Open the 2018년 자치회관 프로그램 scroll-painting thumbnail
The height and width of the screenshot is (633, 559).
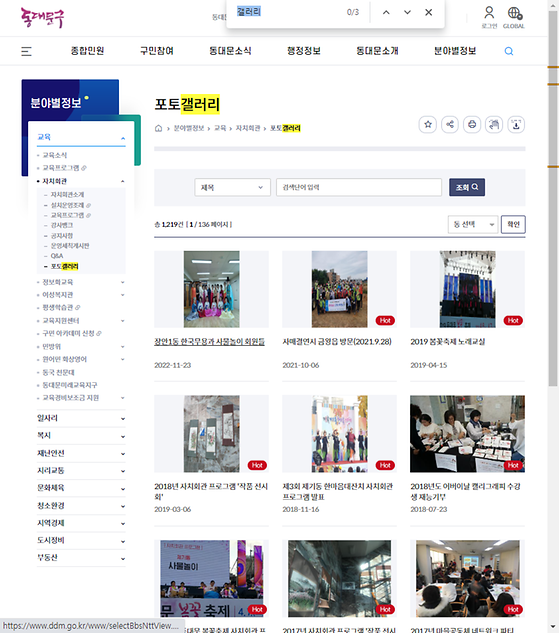point(211,434)
